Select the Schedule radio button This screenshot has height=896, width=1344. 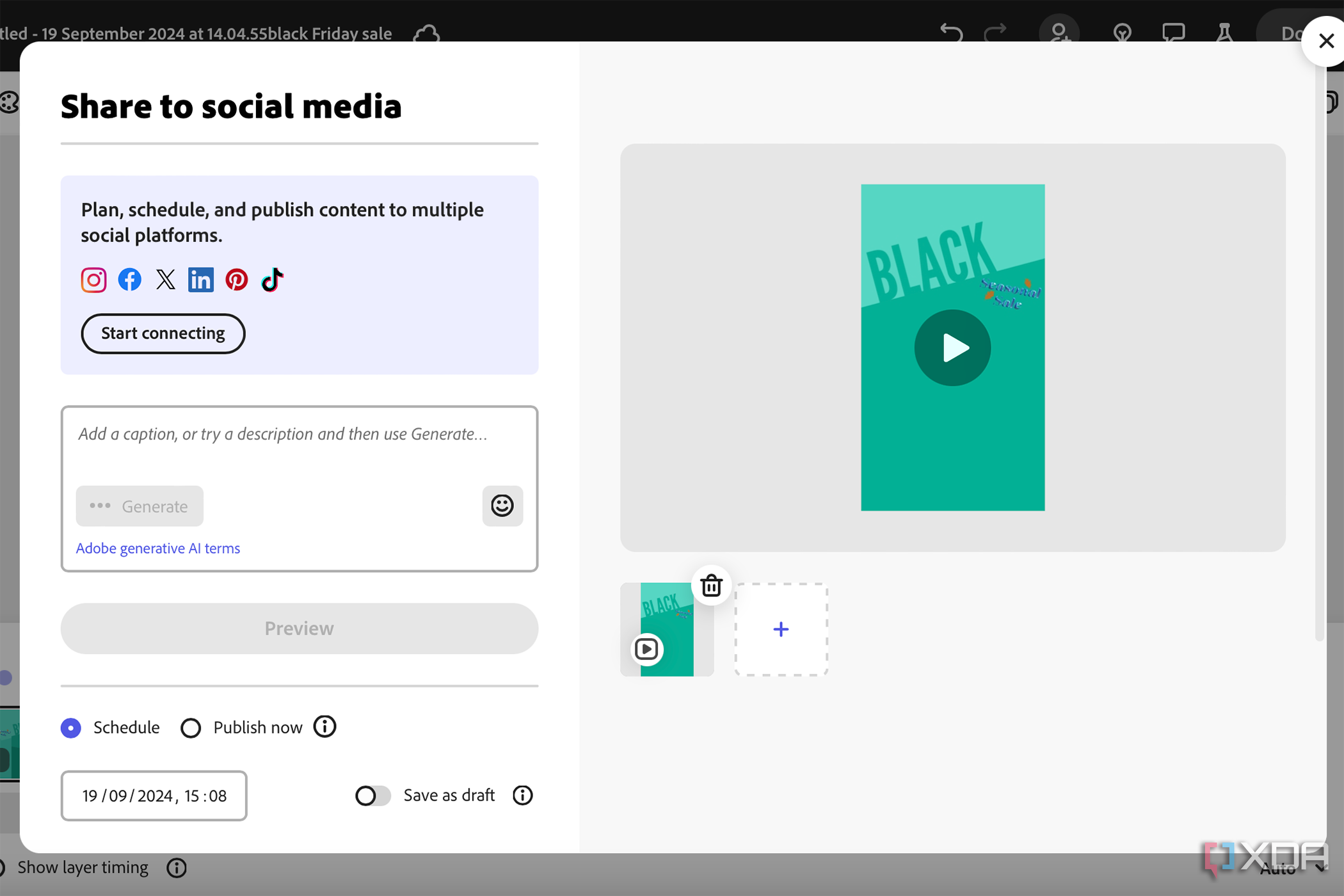(70, 727)
